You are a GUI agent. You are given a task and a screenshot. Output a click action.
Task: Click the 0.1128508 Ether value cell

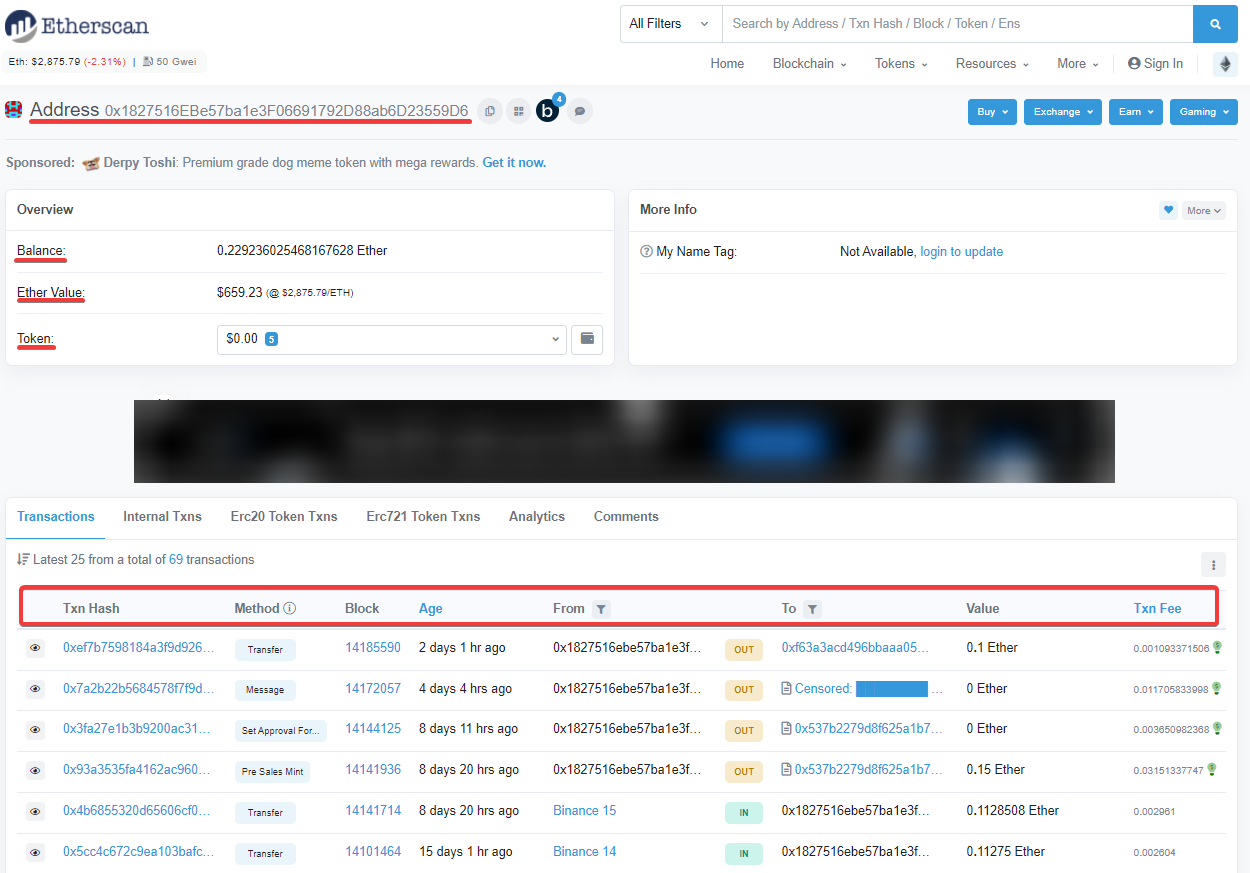click(x=1012, y=811)
